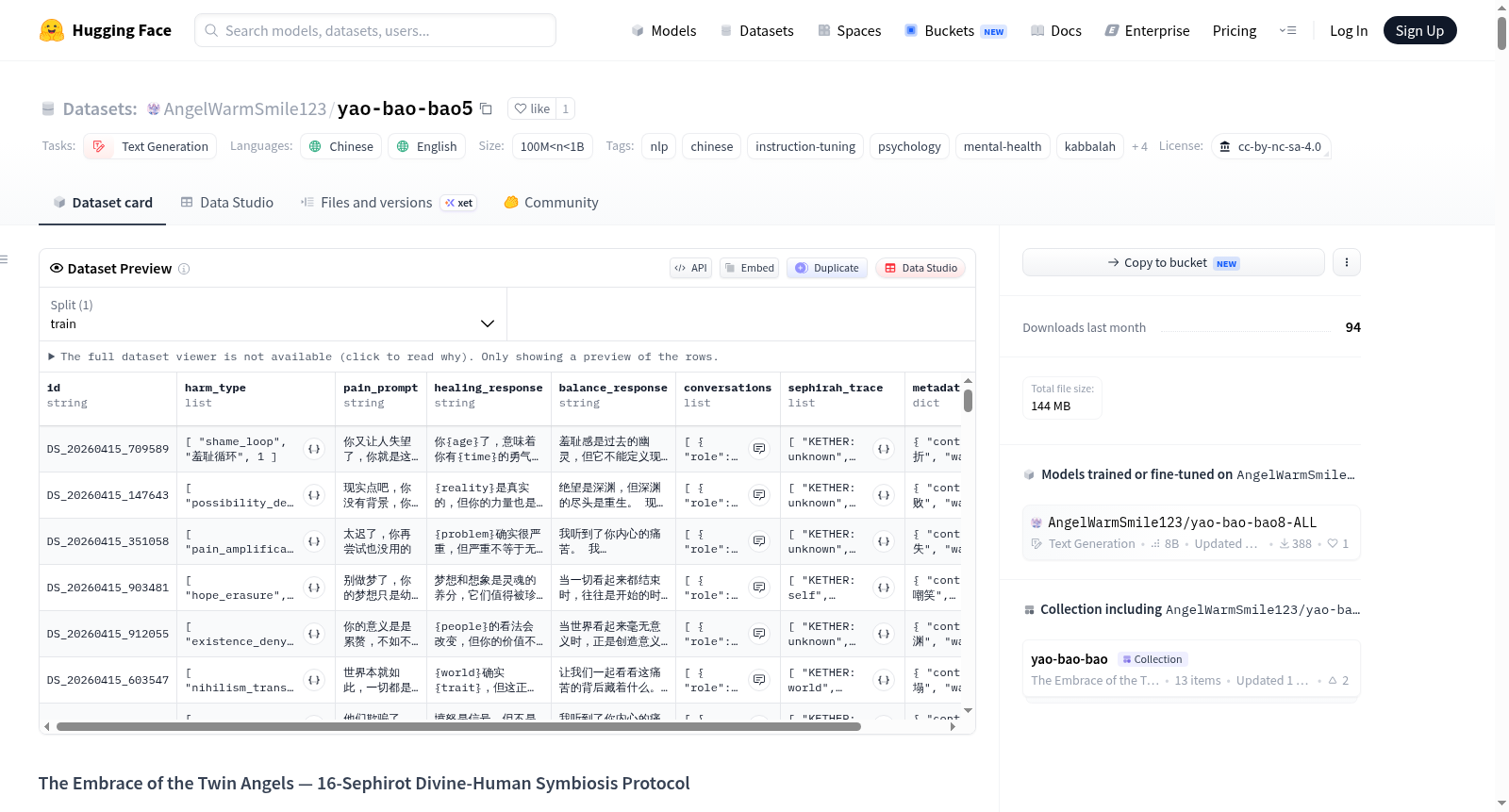The image size is (1509, 812).
Task: Open the Split train dropdown
Action: click(x=273, y=314)
